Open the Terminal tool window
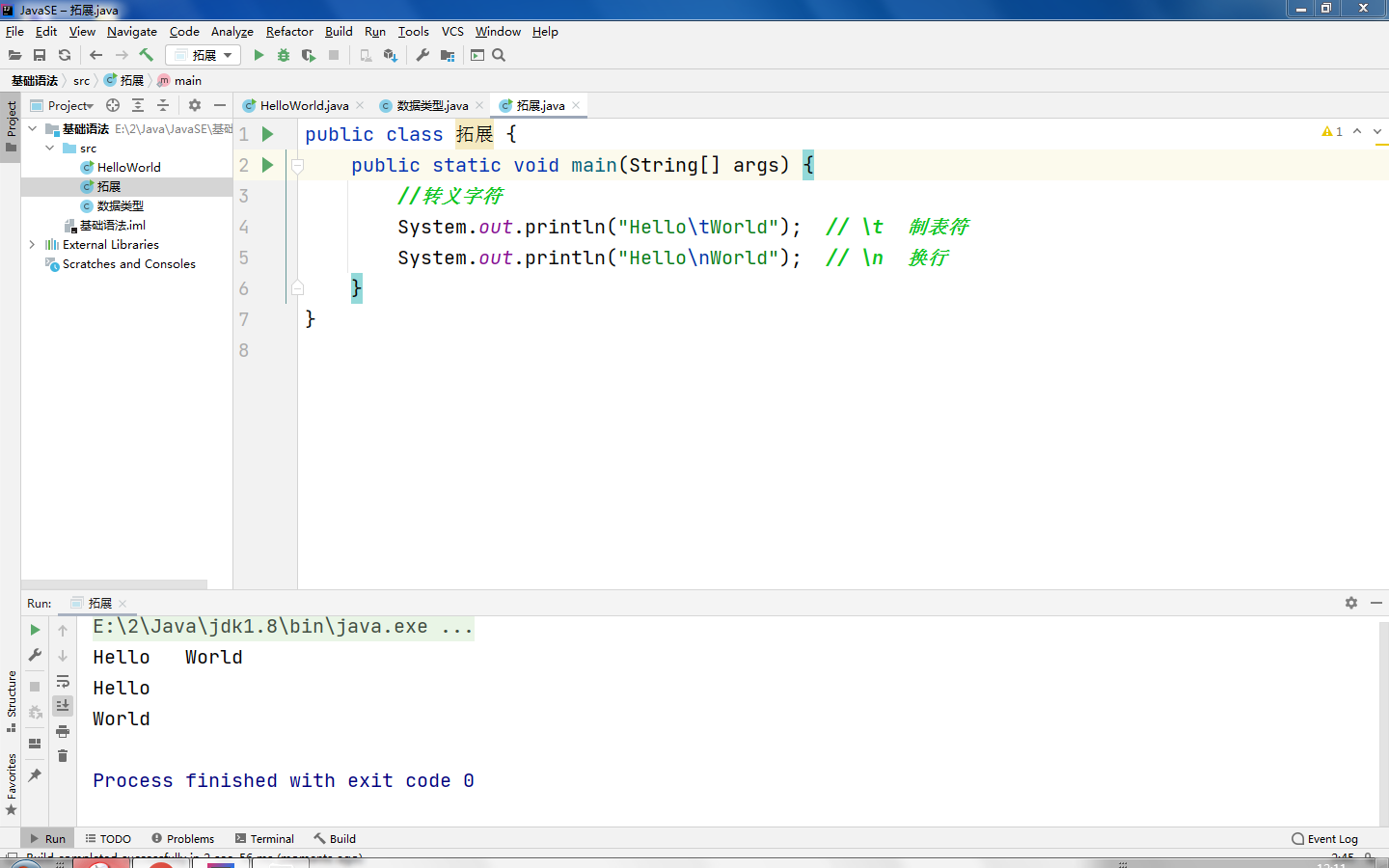1389x868 pixels. click(x=263, y=838)
